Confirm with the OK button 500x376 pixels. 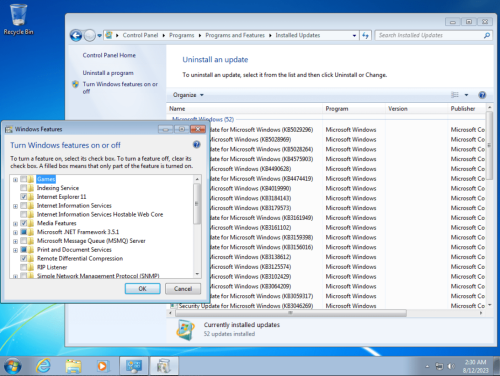(x=143, y=289)
